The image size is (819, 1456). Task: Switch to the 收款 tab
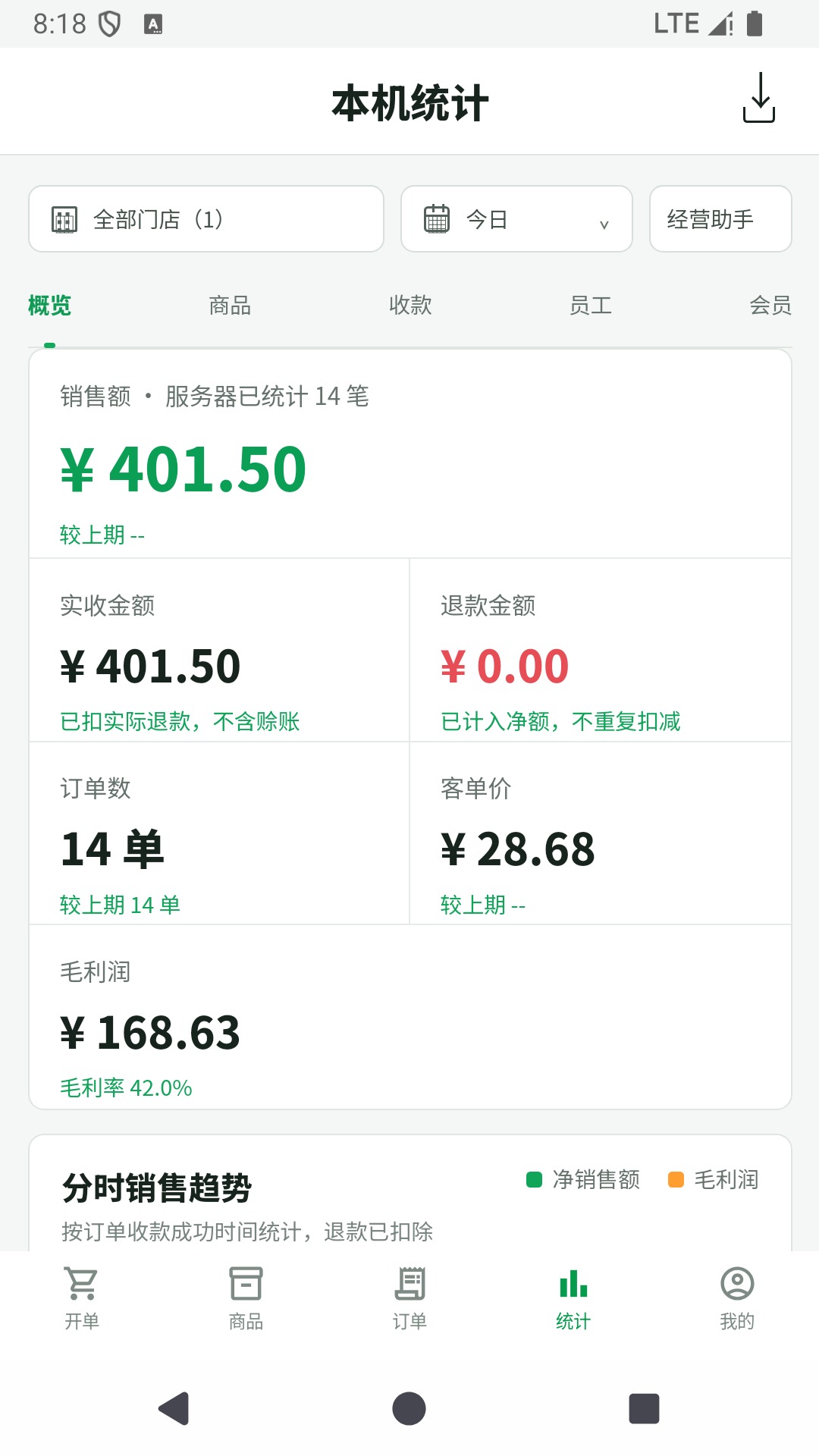[410, 305]
